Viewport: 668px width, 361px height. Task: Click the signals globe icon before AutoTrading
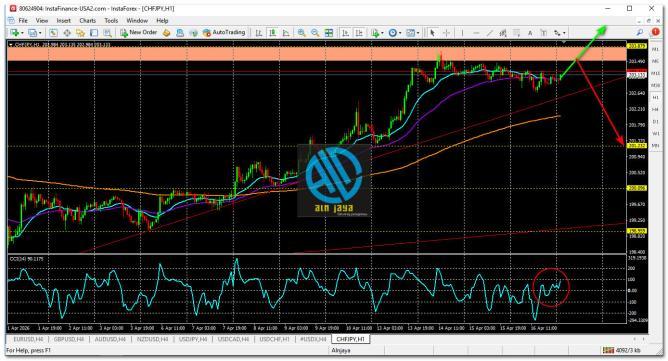(x=194, y=33)
